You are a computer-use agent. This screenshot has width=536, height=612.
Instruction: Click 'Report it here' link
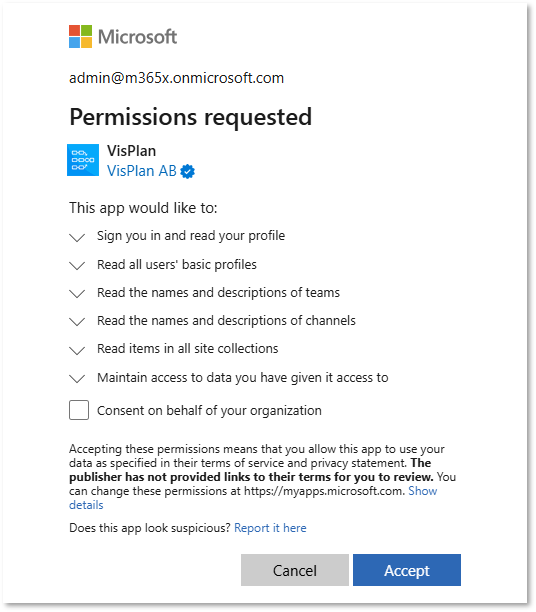click(x=270, y=528)
